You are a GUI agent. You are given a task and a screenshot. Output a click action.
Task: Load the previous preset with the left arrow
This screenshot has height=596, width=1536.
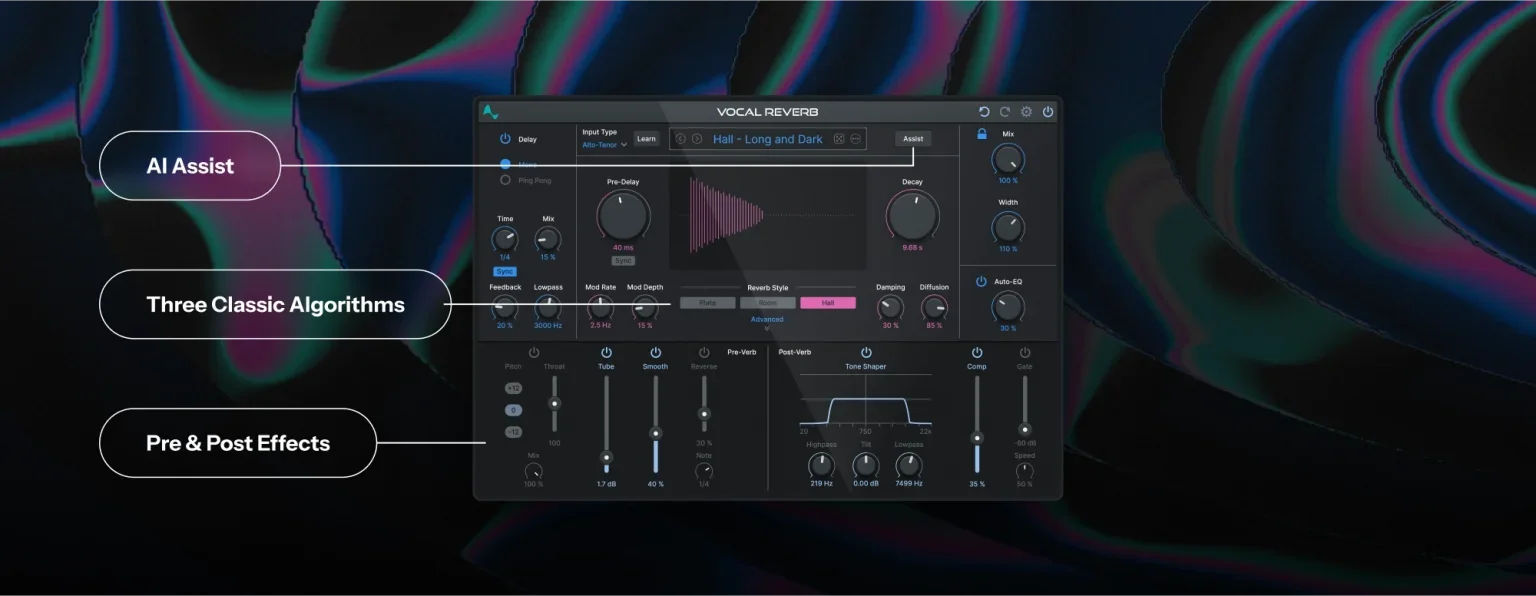coord(681,139)
